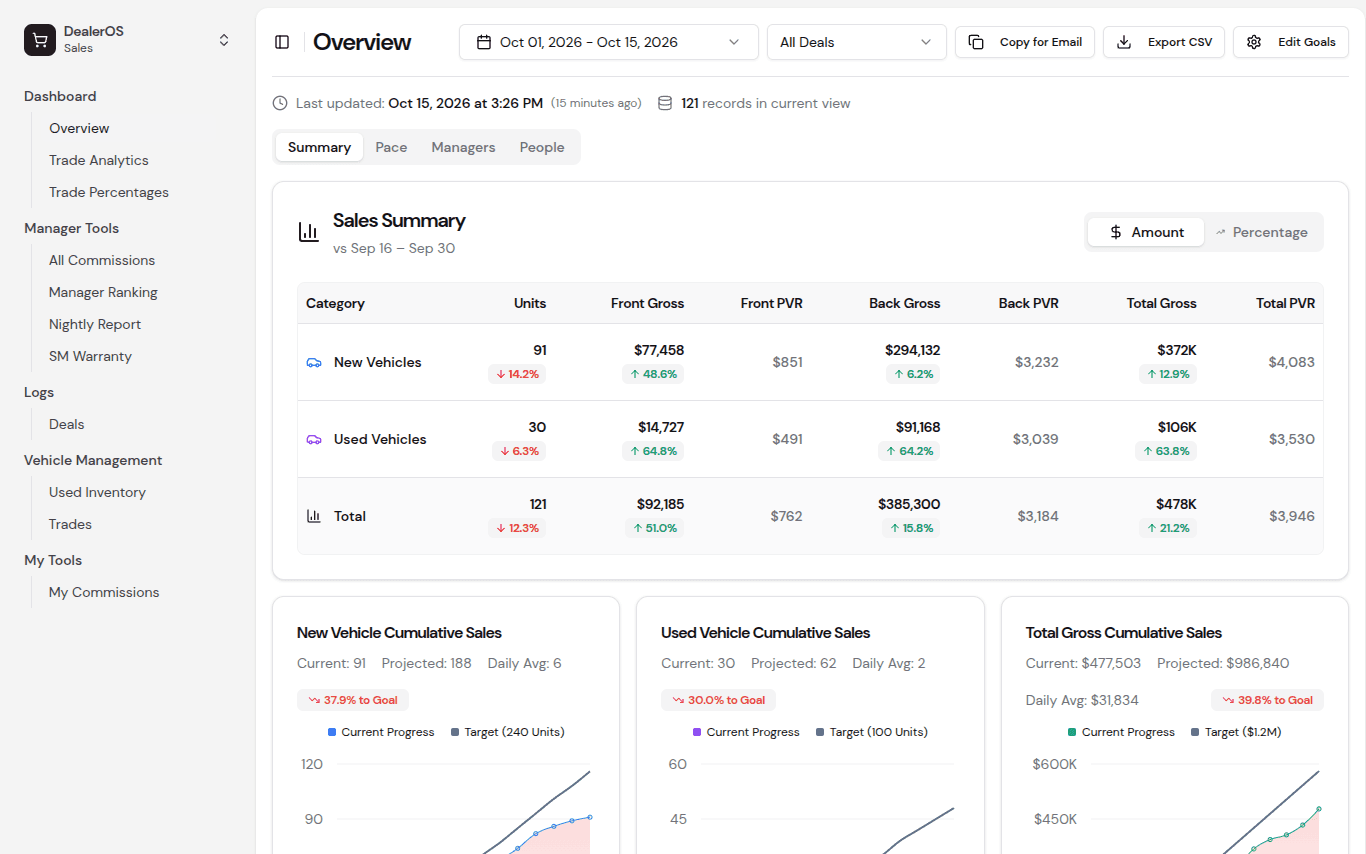Open Used Inventory page
The height and width of the screenshot is (854, 1366).
pos(97,492)
